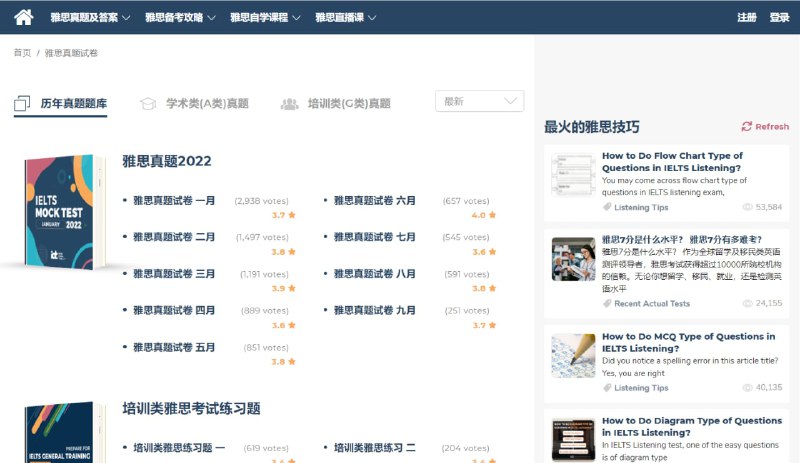Click the 历年真题题库 tab icon
The image size is (800, 463).
coord(22,104)
